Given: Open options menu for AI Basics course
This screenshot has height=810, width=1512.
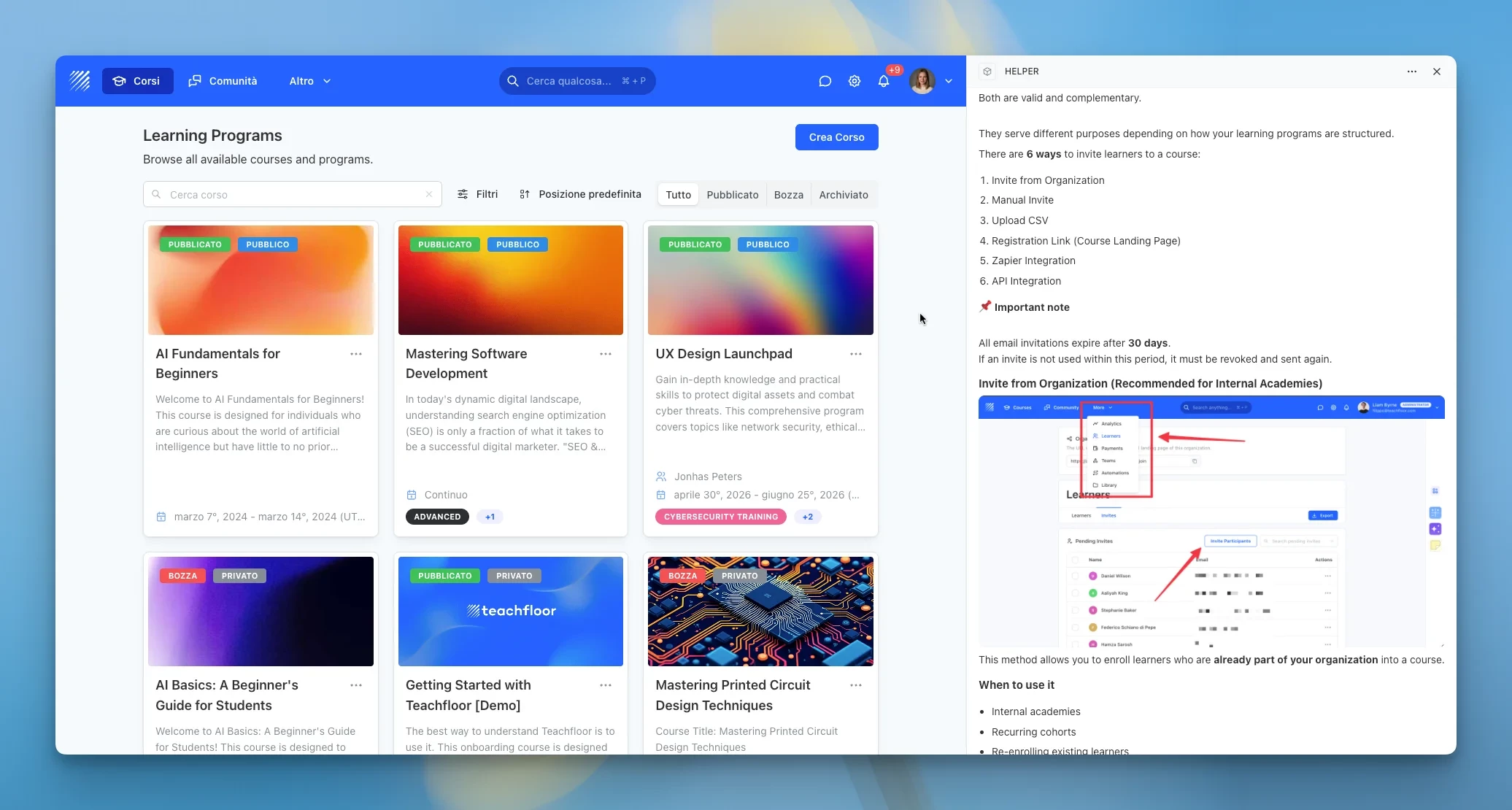Looking at the screenshot, I should [356, 685].
